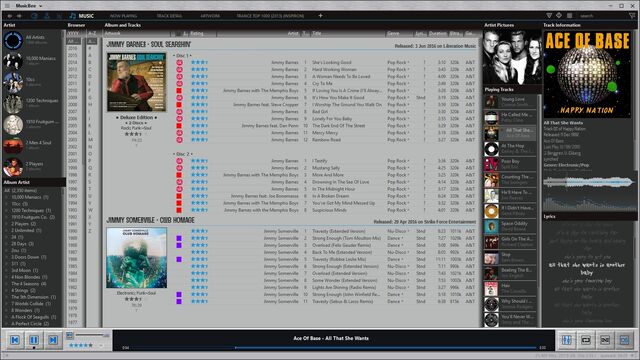The width and height of the screenshot is (640, 360).
Task: Open Pop Rock genre dropdown for Bad Girl
Action: pyautogui.click(x=398, y=111)
